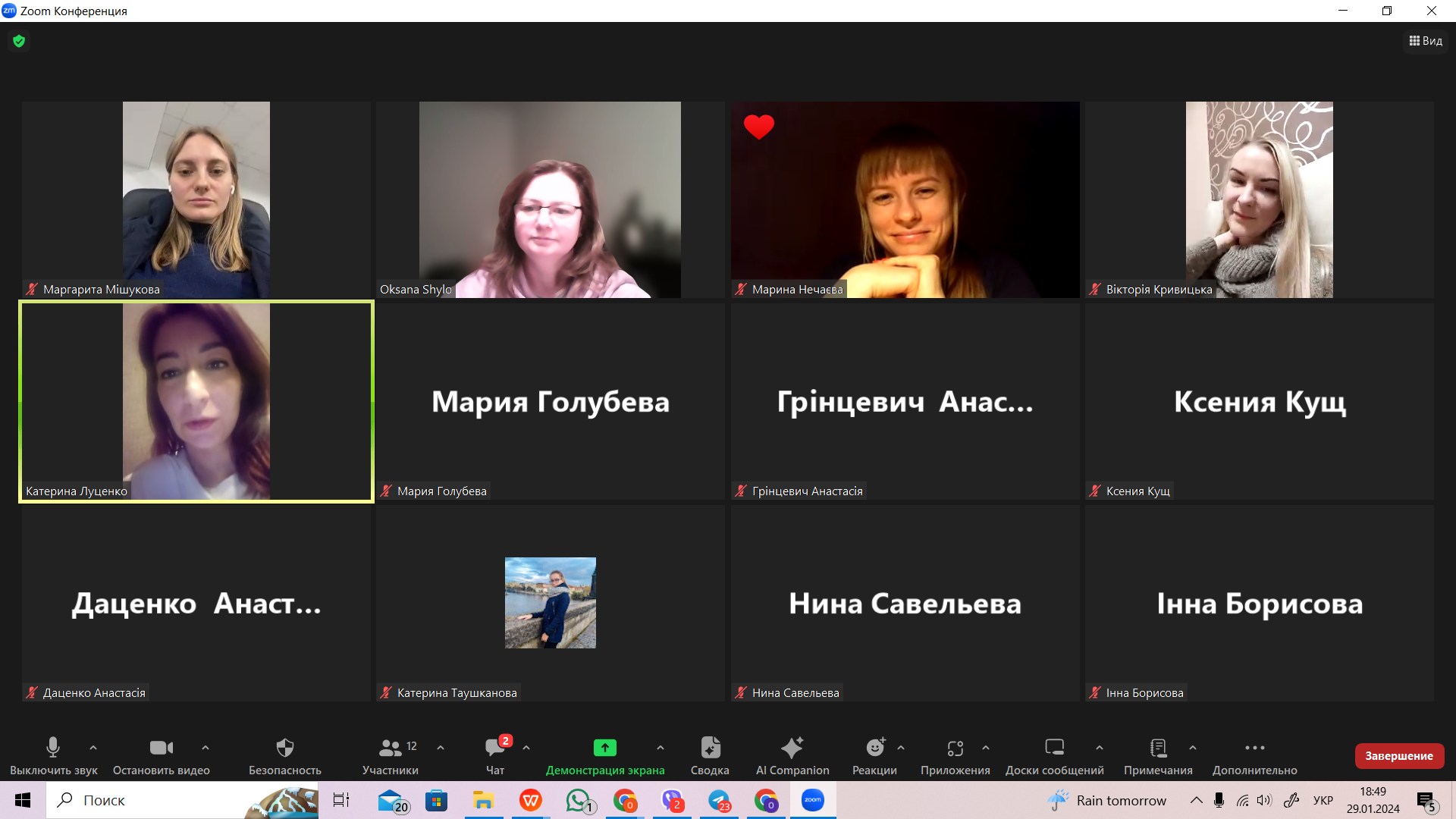Click Zoom icon in taskbar
Viewport: 1456px width, 819px height.
[813, 800]
